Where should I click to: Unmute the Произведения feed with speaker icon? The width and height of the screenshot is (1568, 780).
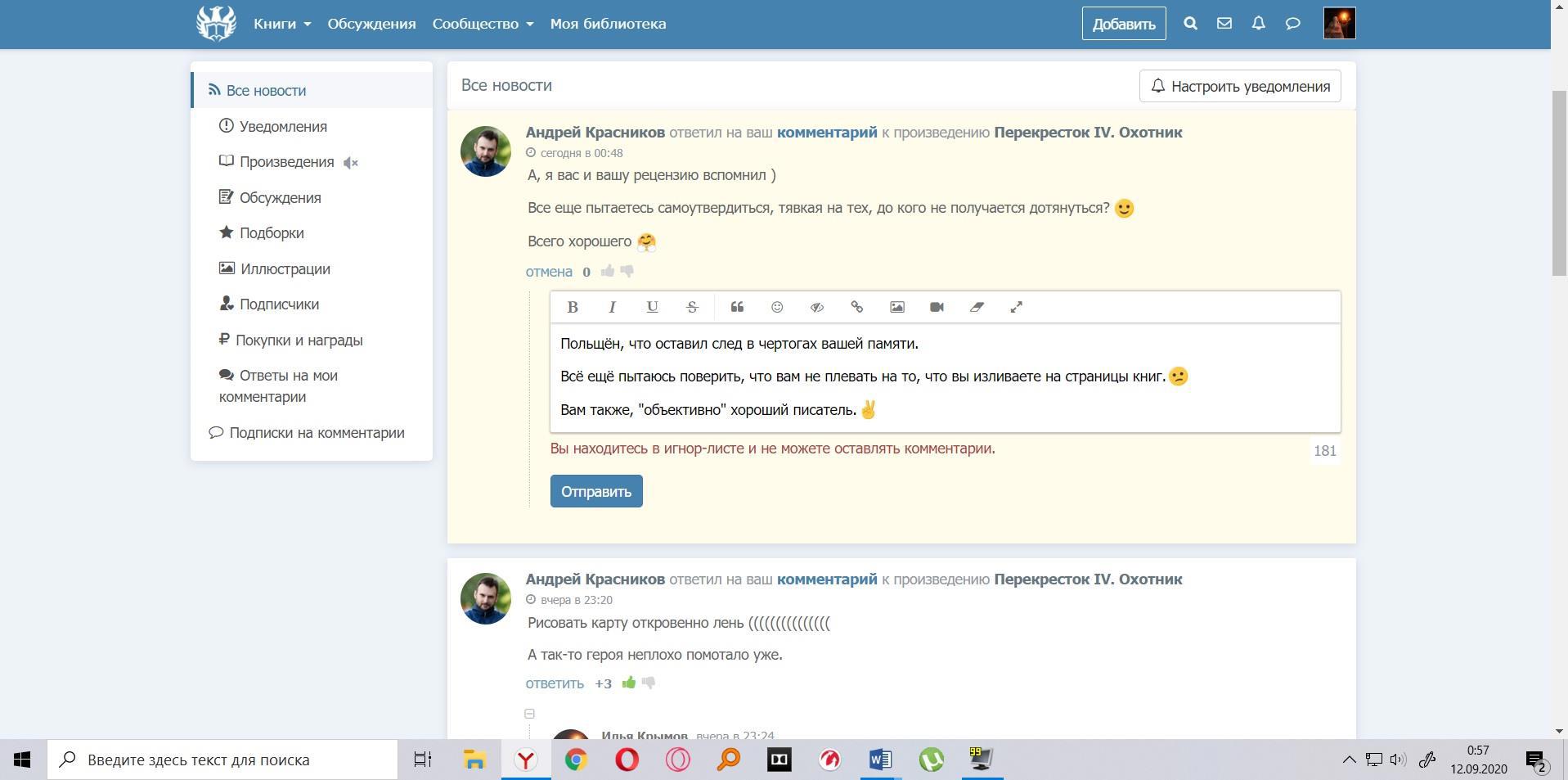pyautogui.click(x=351, y=163)
